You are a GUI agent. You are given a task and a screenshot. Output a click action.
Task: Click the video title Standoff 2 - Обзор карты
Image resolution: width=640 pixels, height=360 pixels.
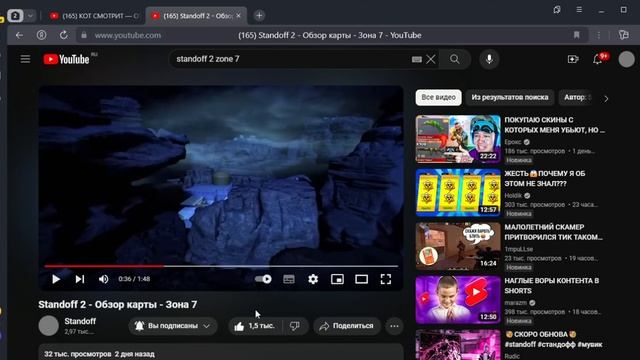pos(118,304)
